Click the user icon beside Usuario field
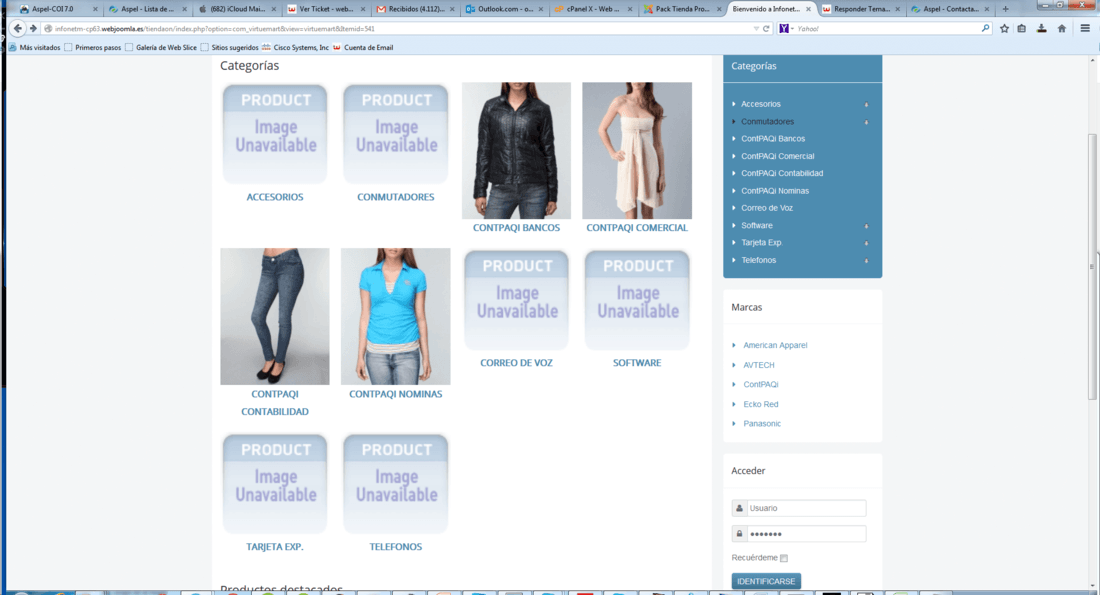 [739, 508]
